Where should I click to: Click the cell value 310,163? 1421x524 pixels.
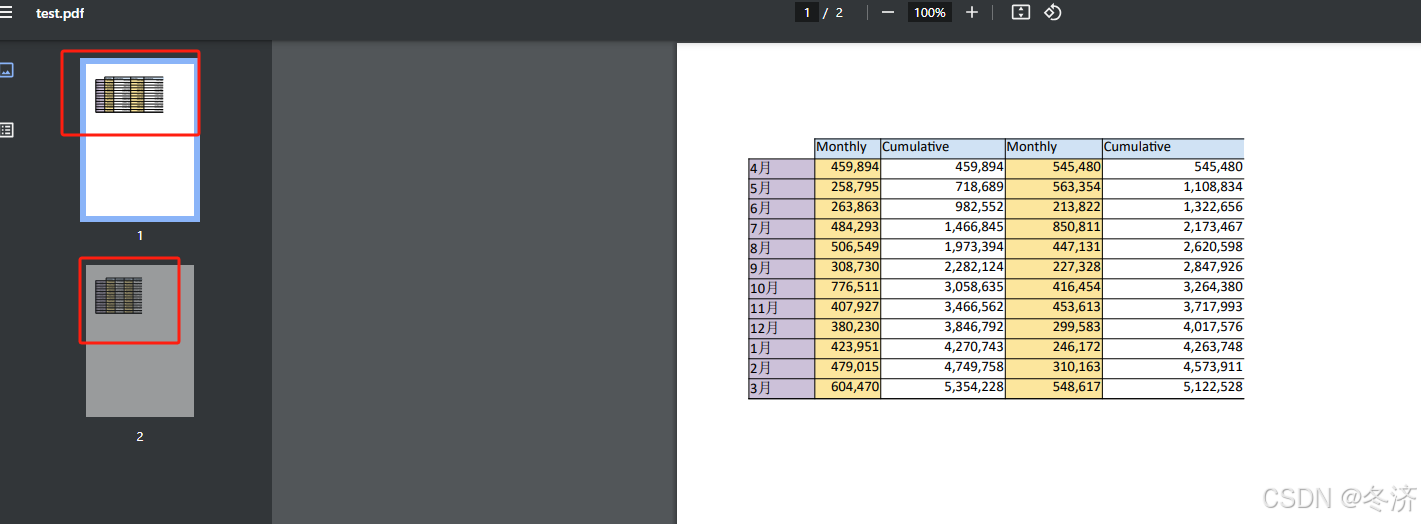1076,367
